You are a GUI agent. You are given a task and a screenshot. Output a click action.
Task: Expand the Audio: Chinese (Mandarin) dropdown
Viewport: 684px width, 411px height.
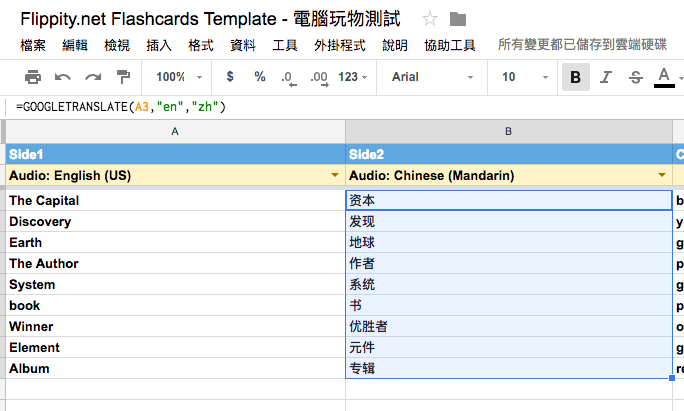pos(661,175)
